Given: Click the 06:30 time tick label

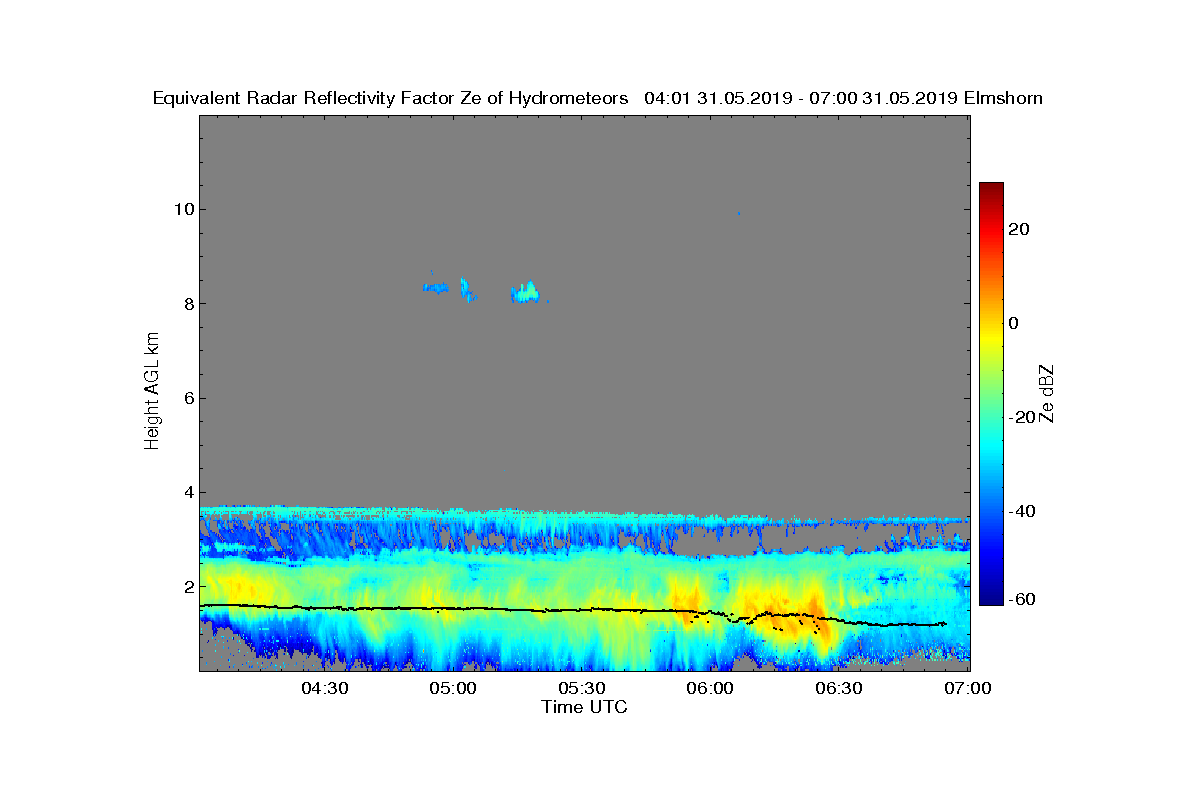Looking at the screenshot, I should click(x=840, y=689).
